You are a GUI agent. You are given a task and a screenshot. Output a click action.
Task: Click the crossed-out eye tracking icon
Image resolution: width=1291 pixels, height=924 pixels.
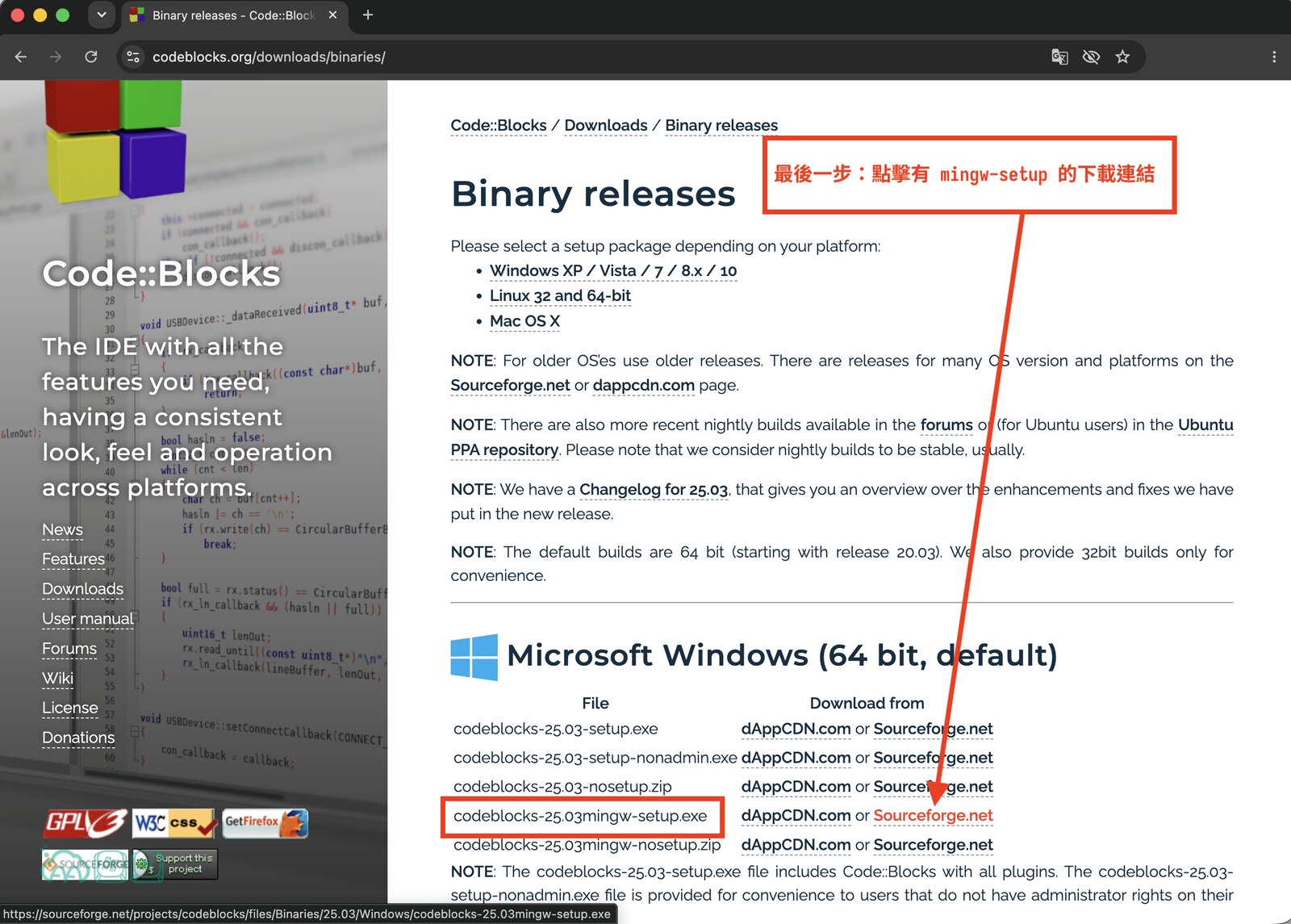(1091, 56)
